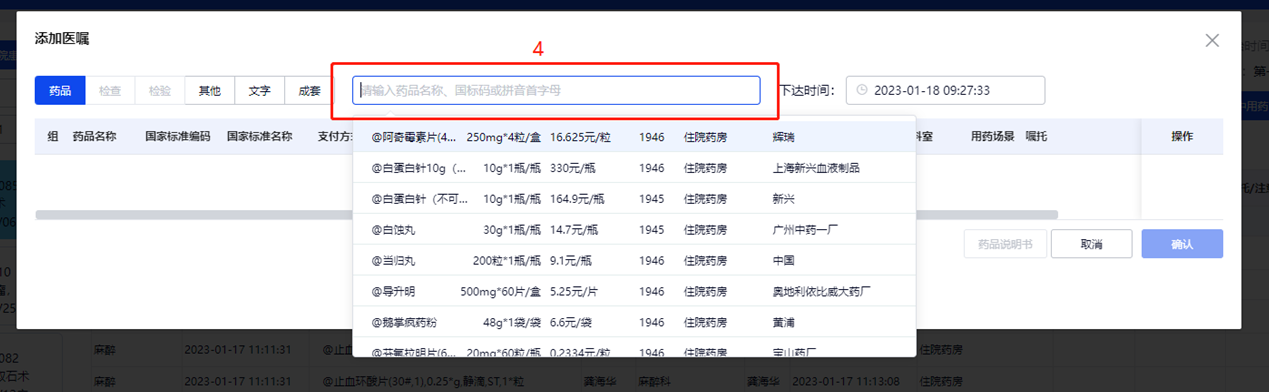This screenshot has height=392, width=1269.
Task: Switch to the 检验 tab
Action: click(160, 90)
